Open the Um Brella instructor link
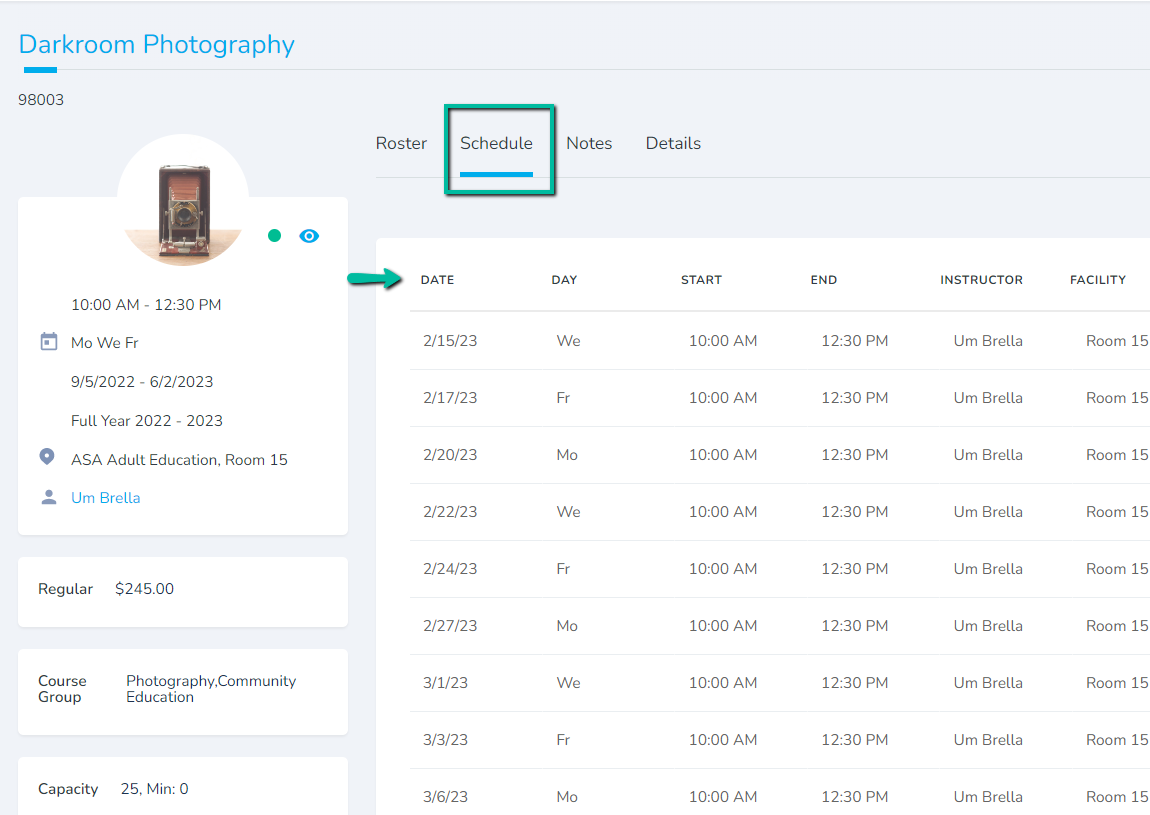The height and width of the screenshot is (815, 1150). [x=106, y=497]
